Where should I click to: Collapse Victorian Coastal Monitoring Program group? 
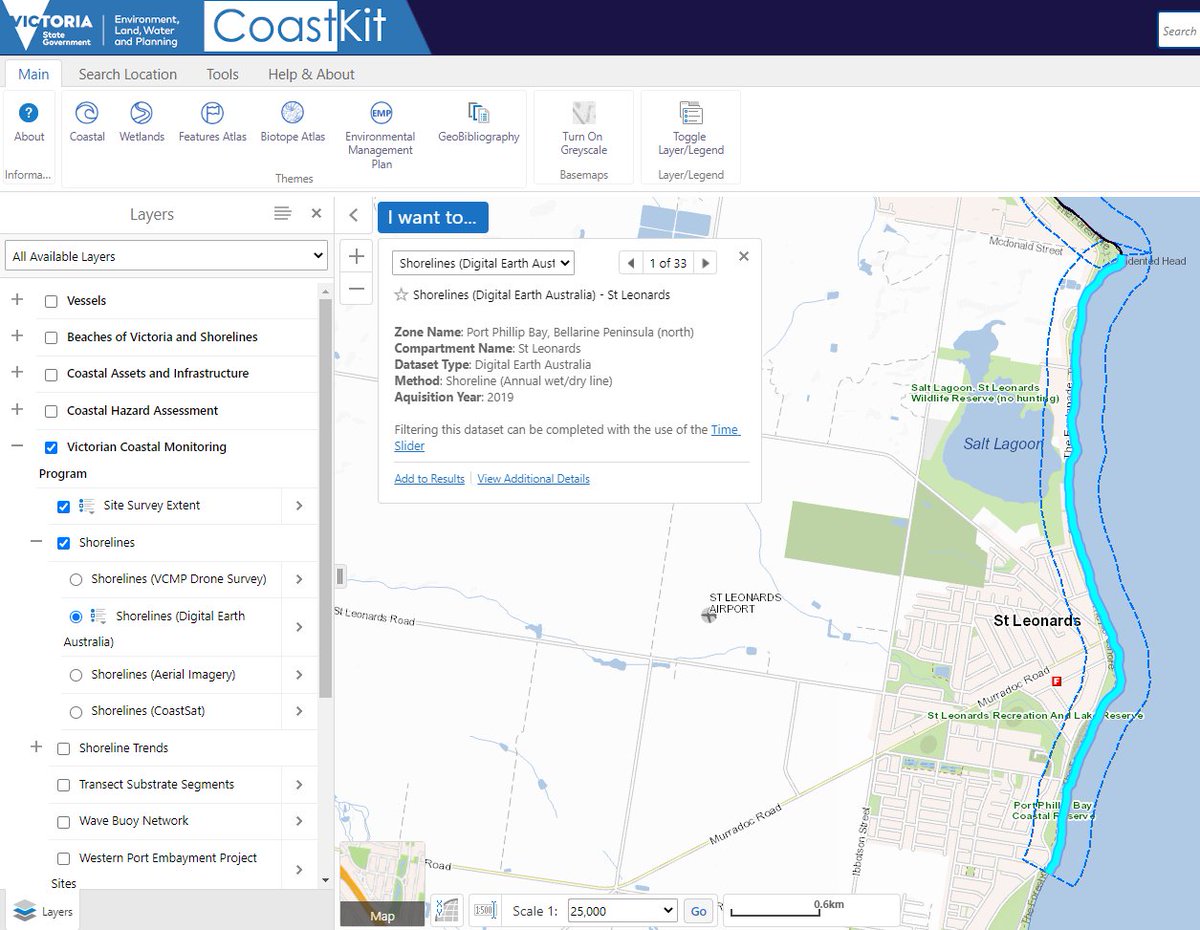[x=17, y=446]
